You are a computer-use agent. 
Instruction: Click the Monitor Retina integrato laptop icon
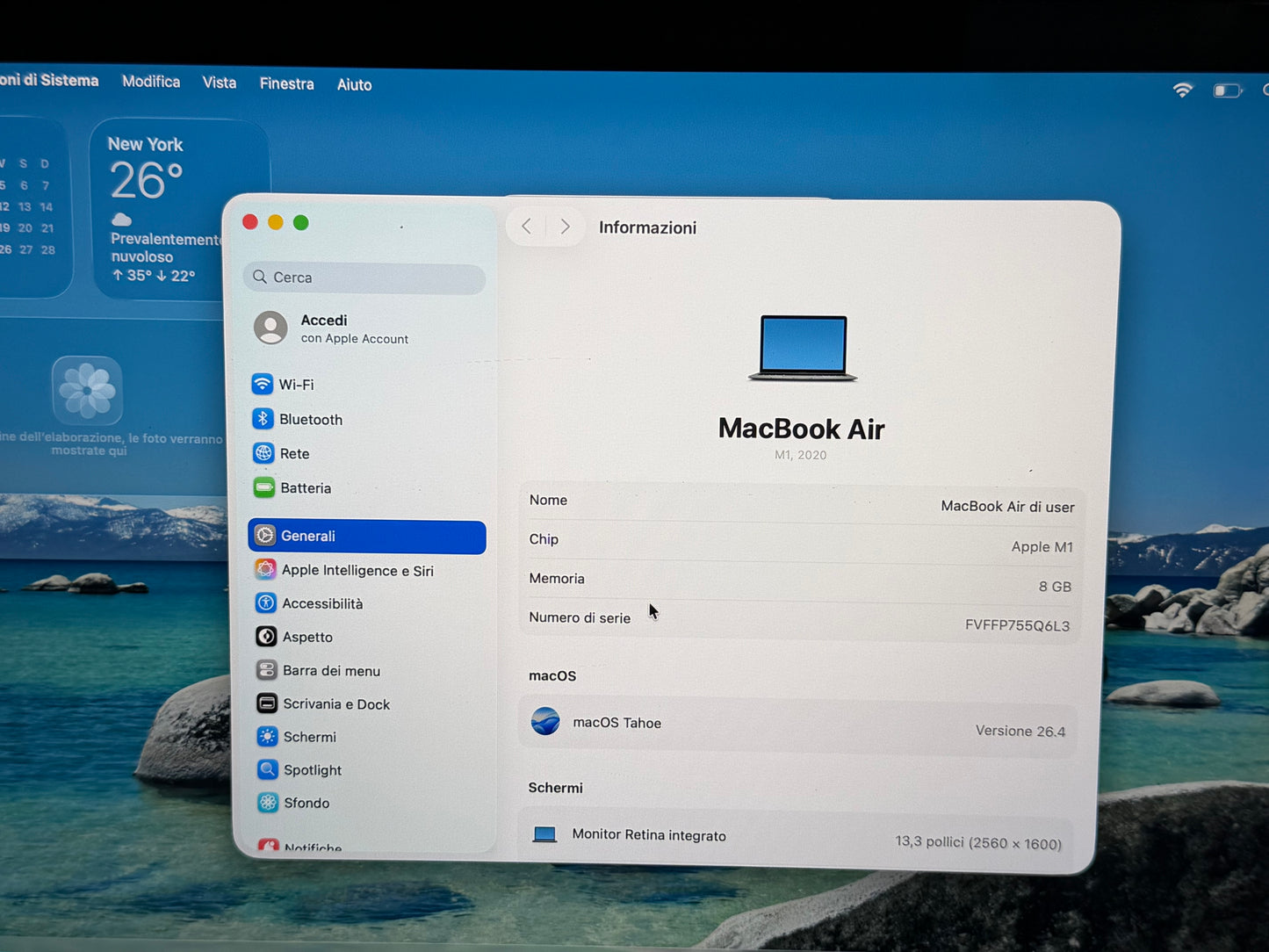[544, 833]
